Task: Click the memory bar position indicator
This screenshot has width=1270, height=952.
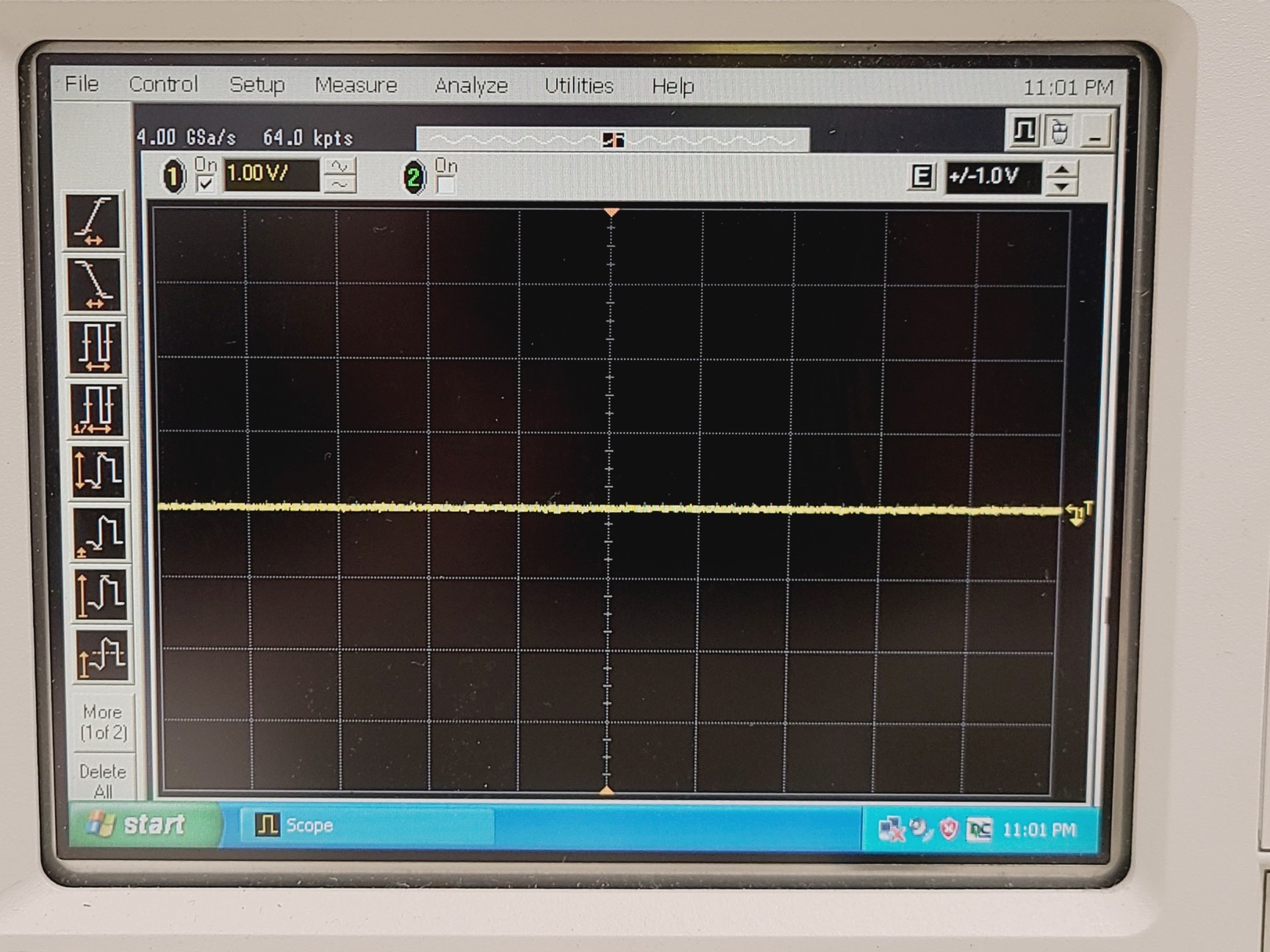Action: (613, 140)
